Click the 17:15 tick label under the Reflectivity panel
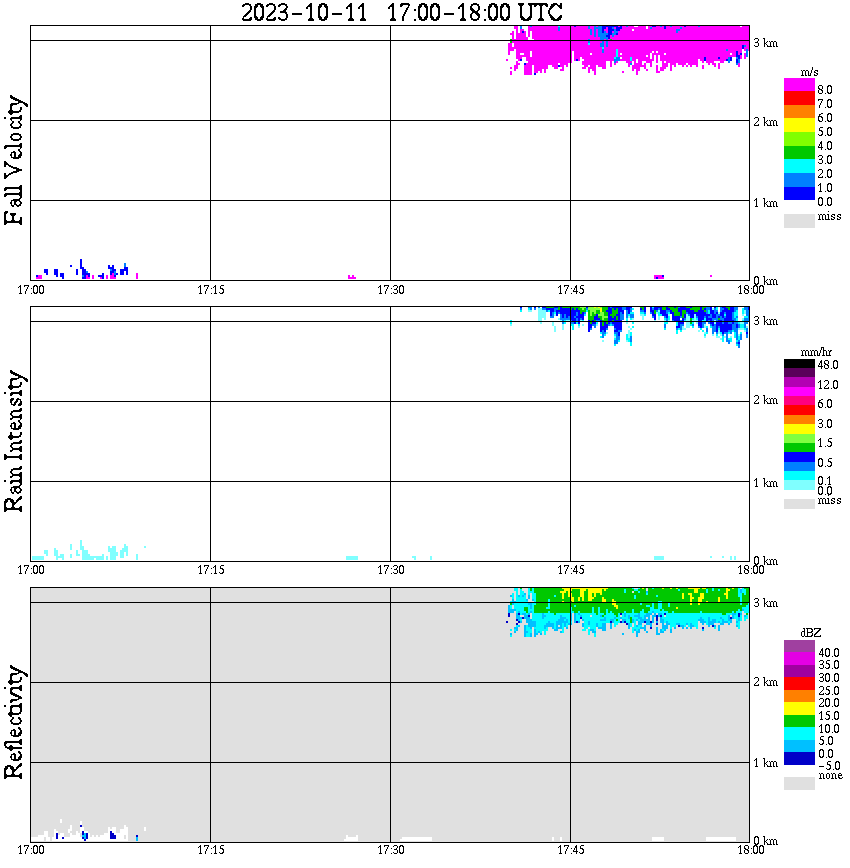This screenshot has width=850, height=868. pyautogui.click(x=210, y=850)
